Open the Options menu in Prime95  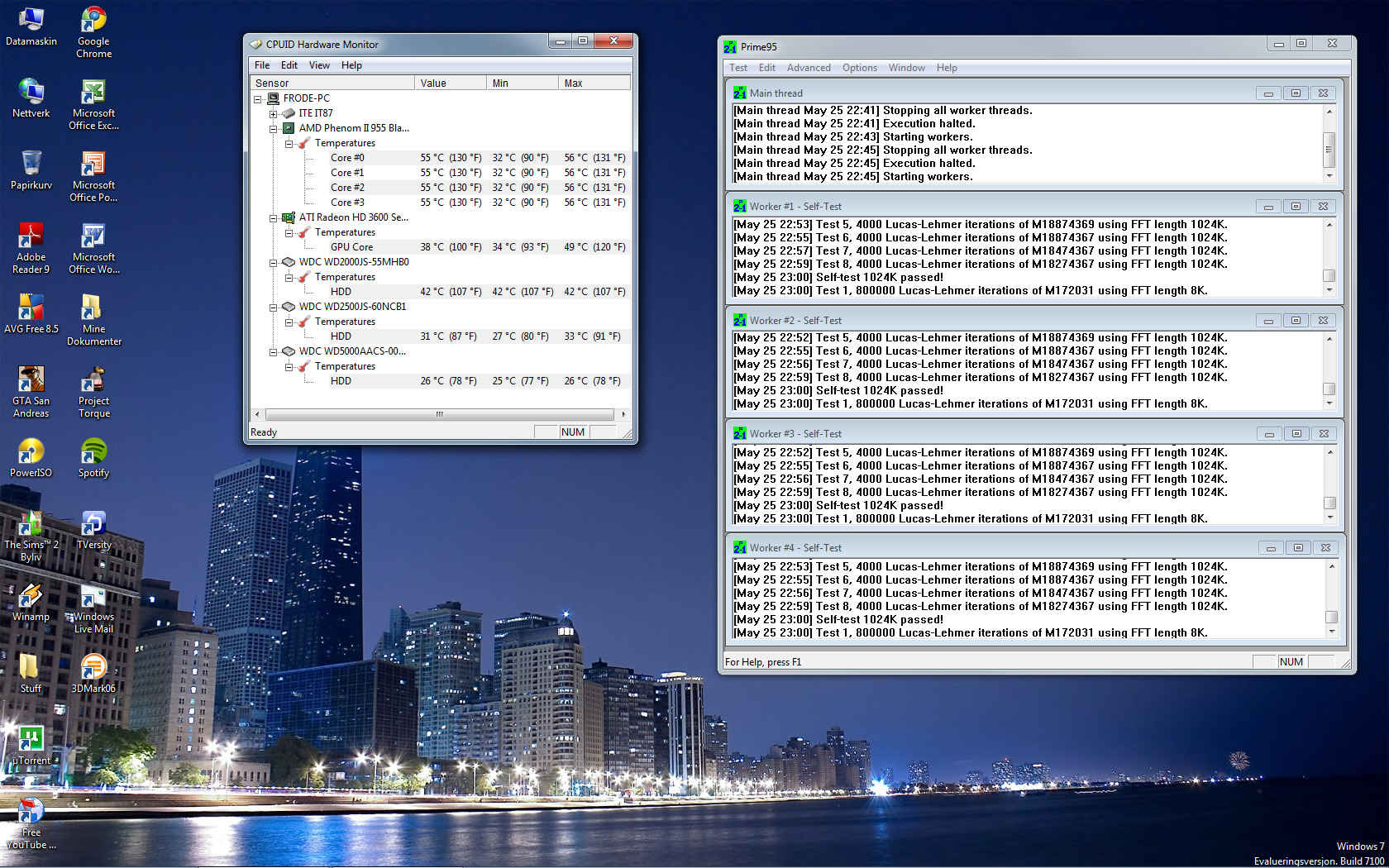(860, 68)
